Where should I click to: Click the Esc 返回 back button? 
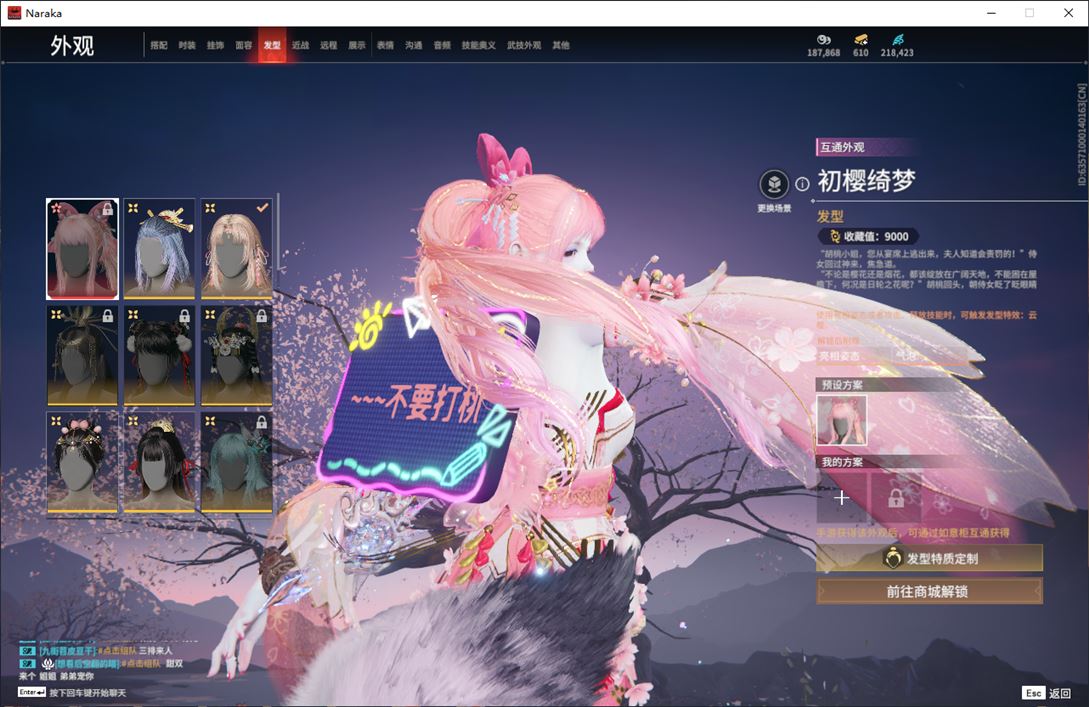click(1047, 693)
